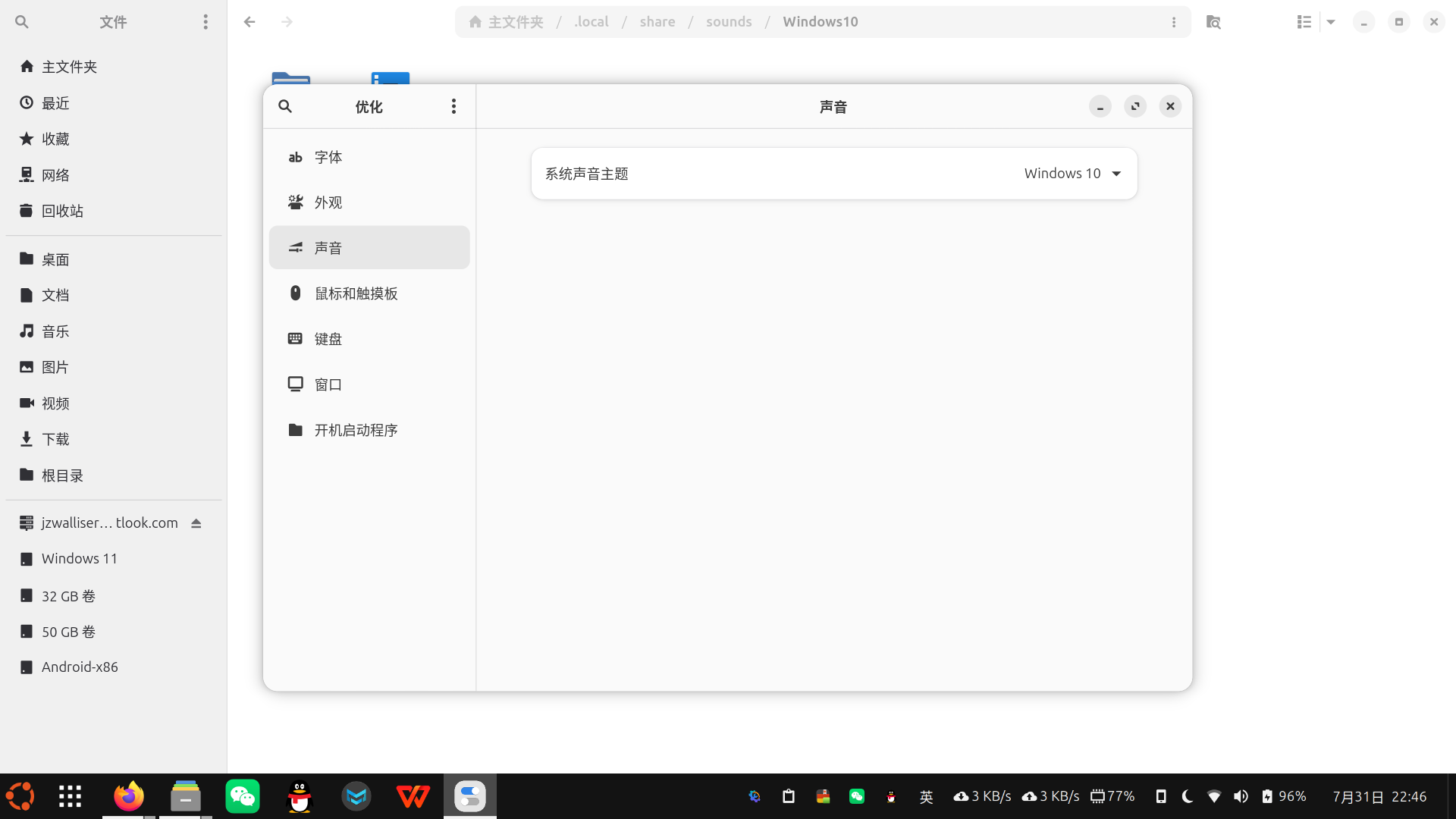Open the battery 96% indicator
Screen dimensions: 1456x819
pos(1283,796)
